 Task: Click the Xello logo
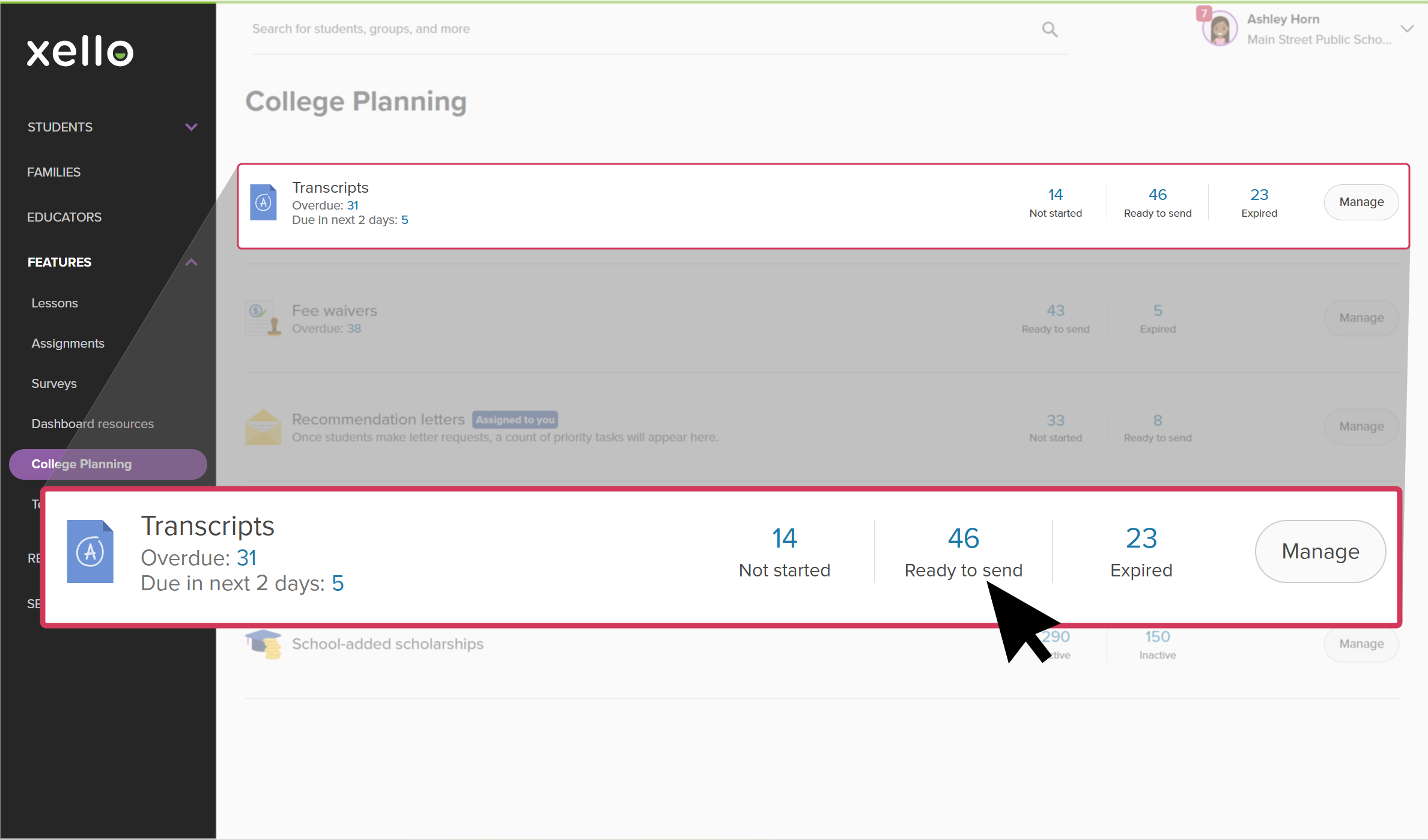[80, 51]
